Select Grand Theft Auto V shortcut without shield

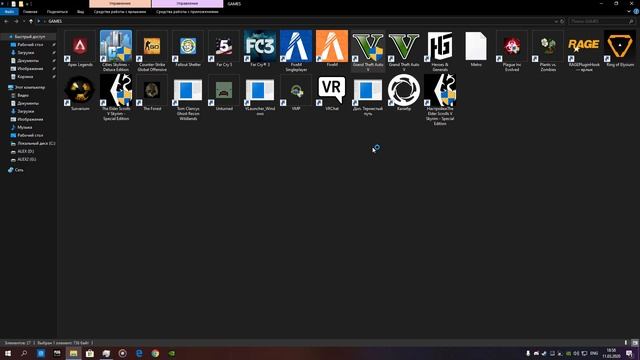point(404,51)
